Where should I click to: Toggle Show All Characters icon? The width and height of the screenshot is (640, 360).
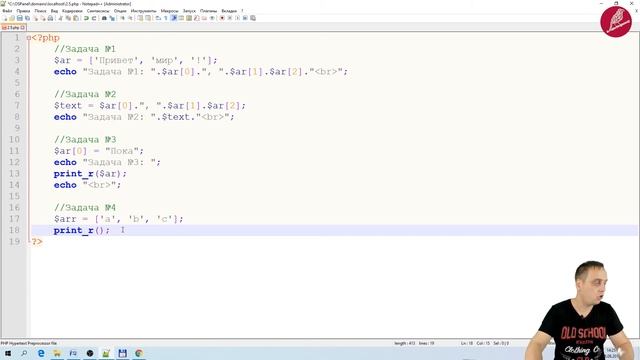click(166, 18)
